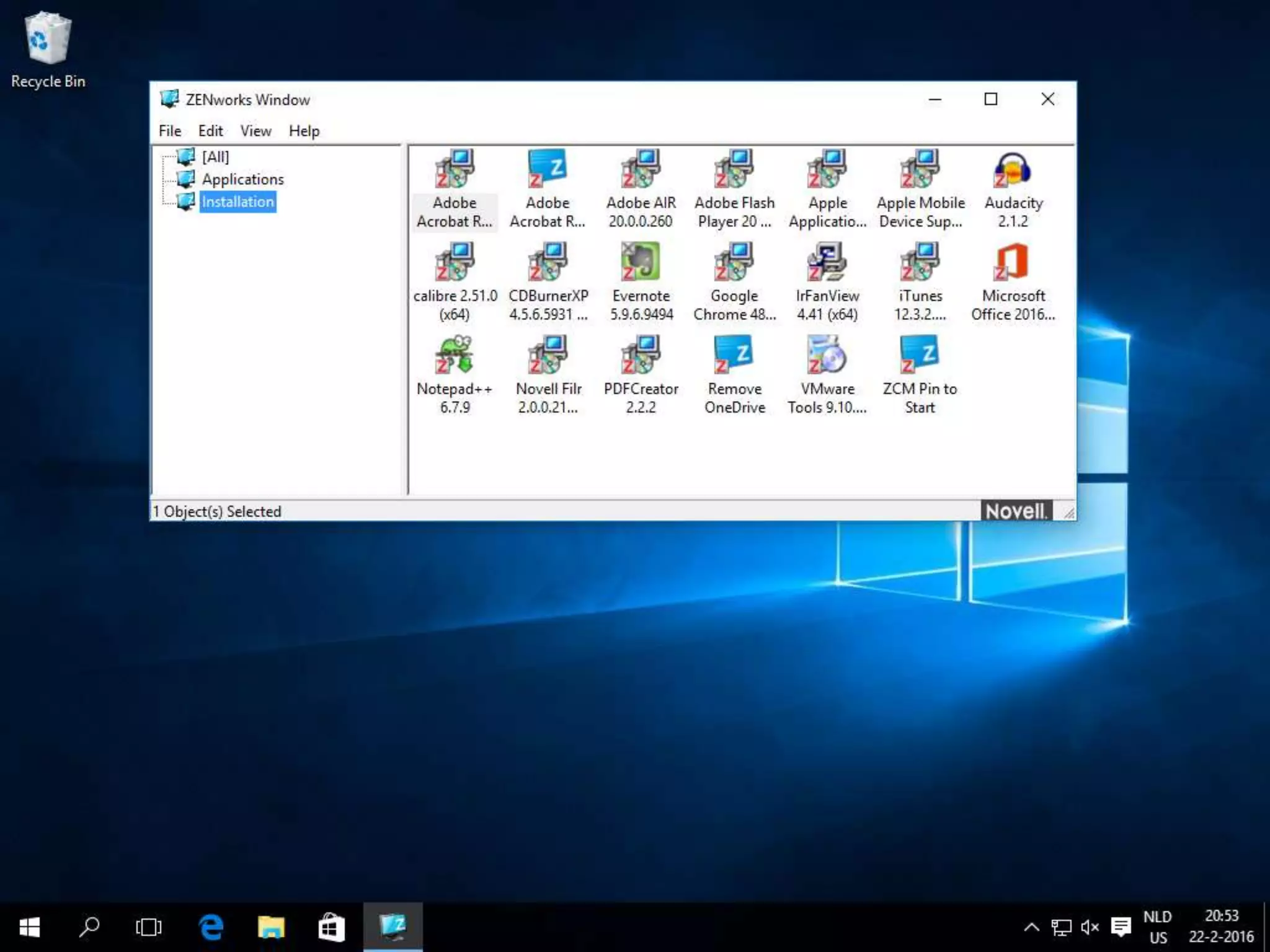Select Google Chrome 48 icon
1270x952 pixels.
pyautogui.click(x=734, y=262)
